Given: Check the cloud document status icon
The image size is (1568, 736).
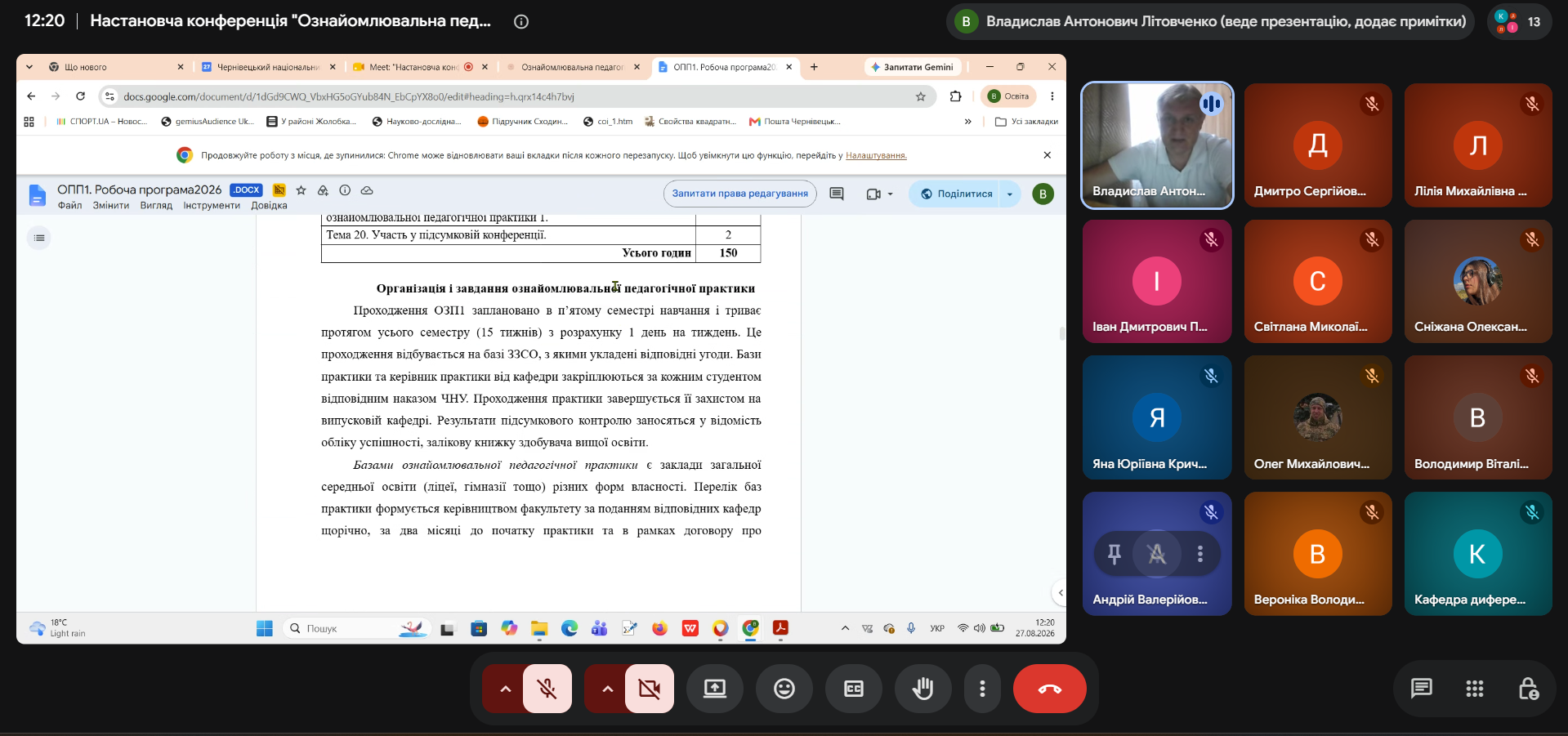Looking at the screenshot, I should (x=367, y=190).
